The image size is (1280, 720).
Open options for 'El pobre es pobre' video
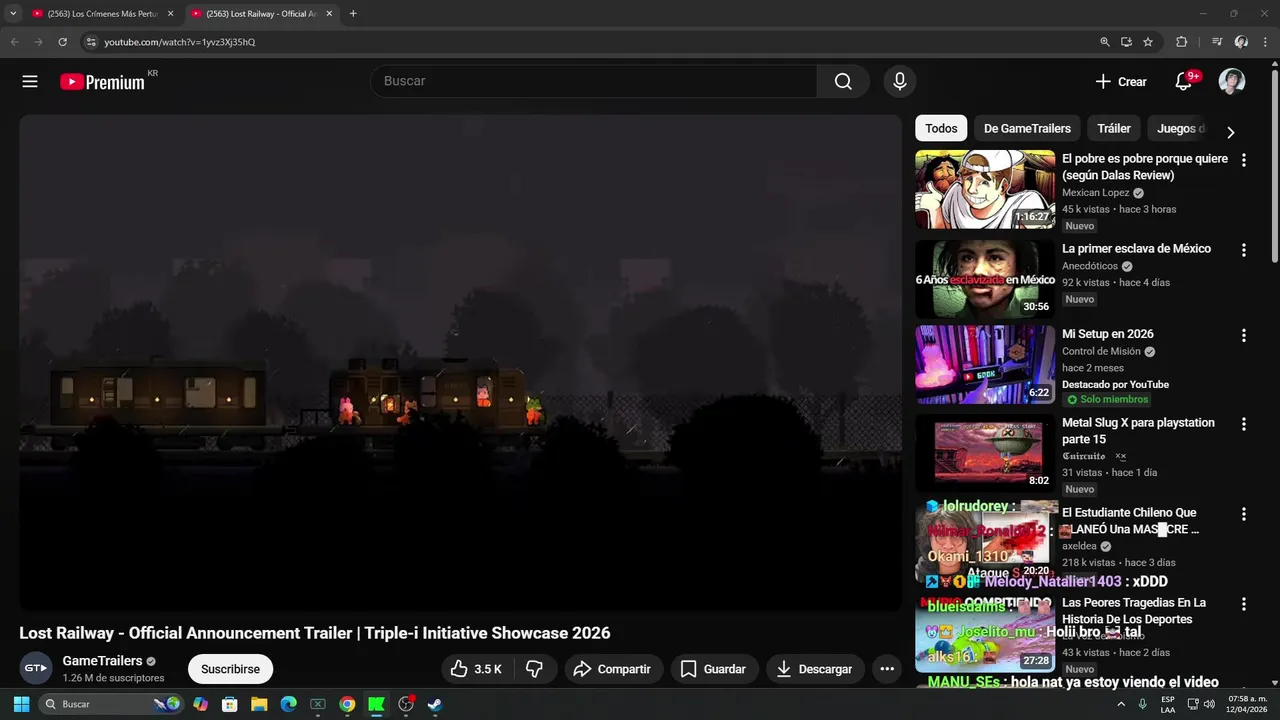pyautogui.click(x=1244, y=160)
